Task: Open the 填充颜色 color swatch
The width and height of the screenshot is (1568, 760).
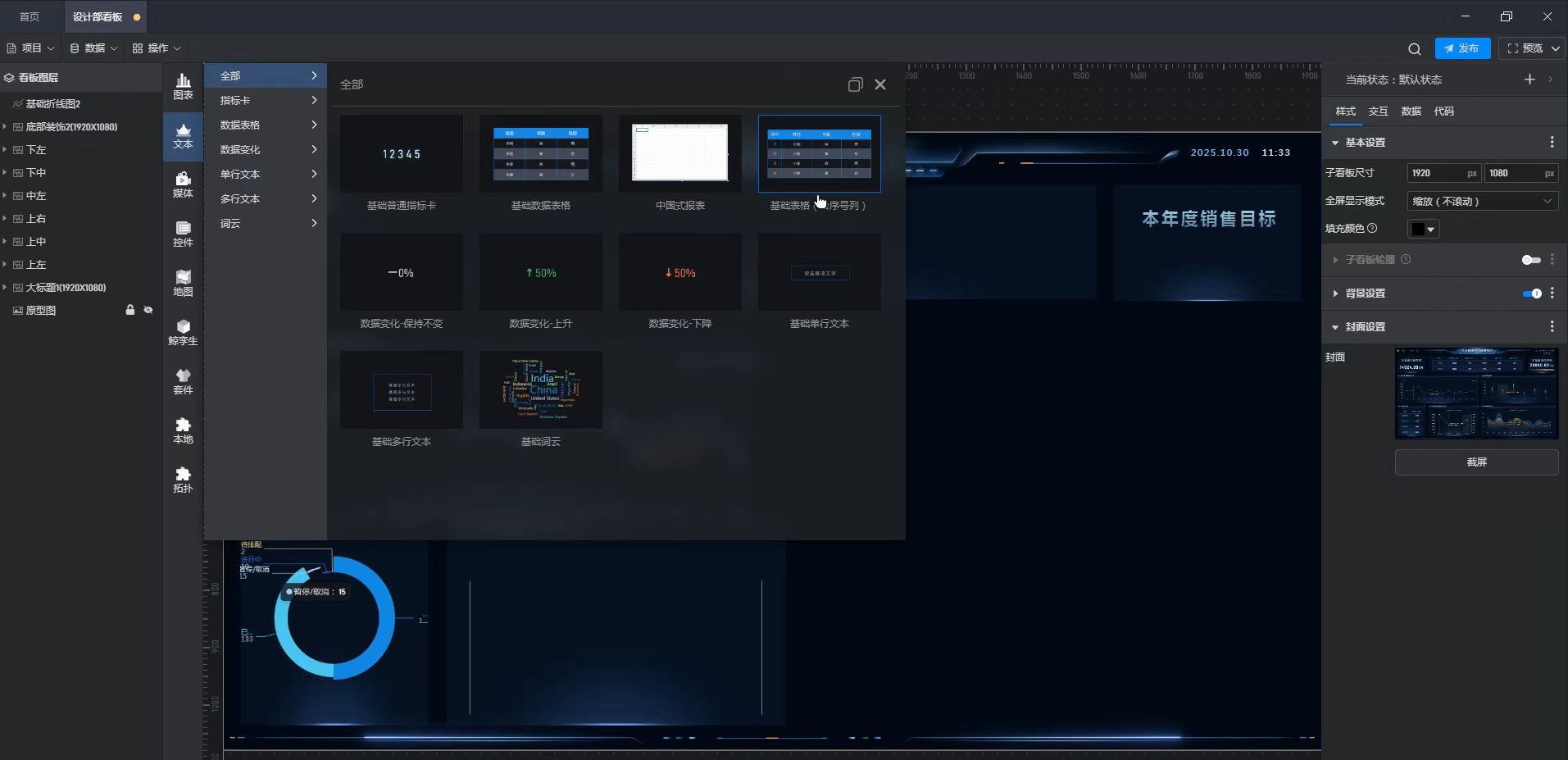Action: tap(1423, 230)
